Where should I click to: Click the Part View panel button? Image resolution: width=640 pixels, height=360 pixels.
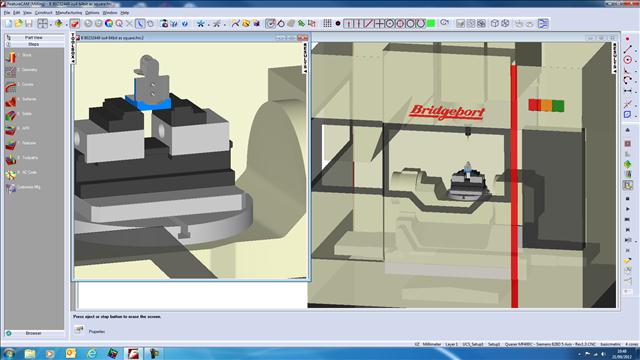tap(34, 38)
